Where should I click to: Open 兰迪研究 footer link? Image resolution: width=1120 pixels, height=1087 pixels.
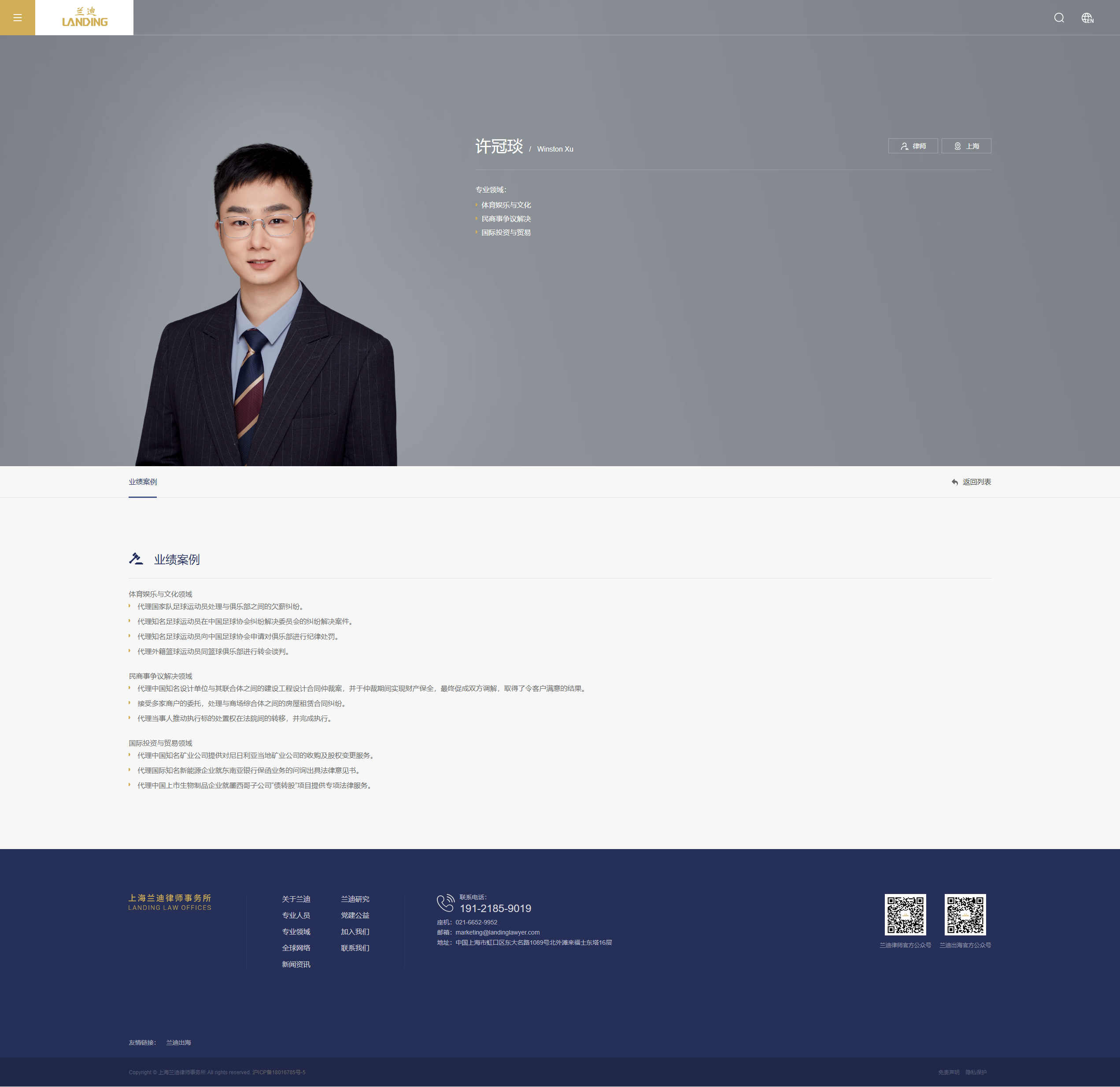[355, 899]
